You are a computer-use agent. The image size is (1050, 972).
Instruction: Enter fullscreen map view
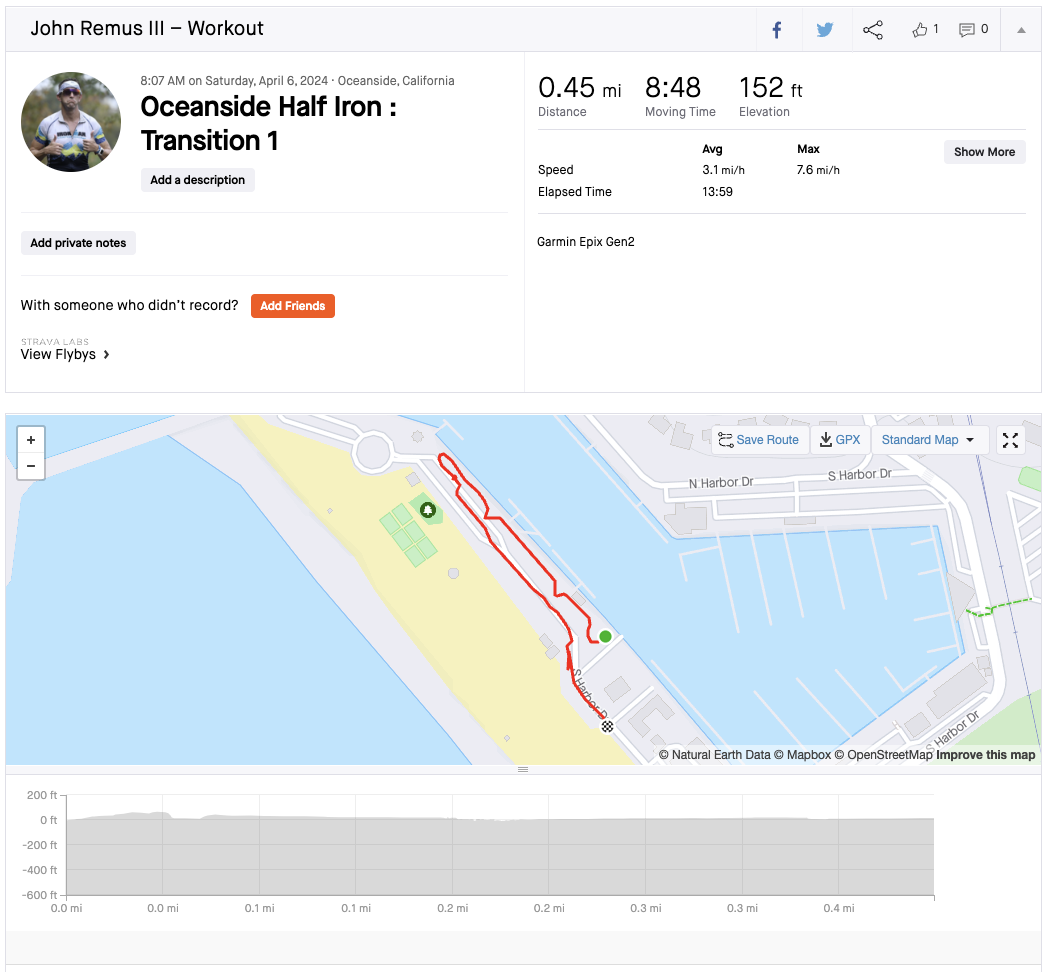1010,440
